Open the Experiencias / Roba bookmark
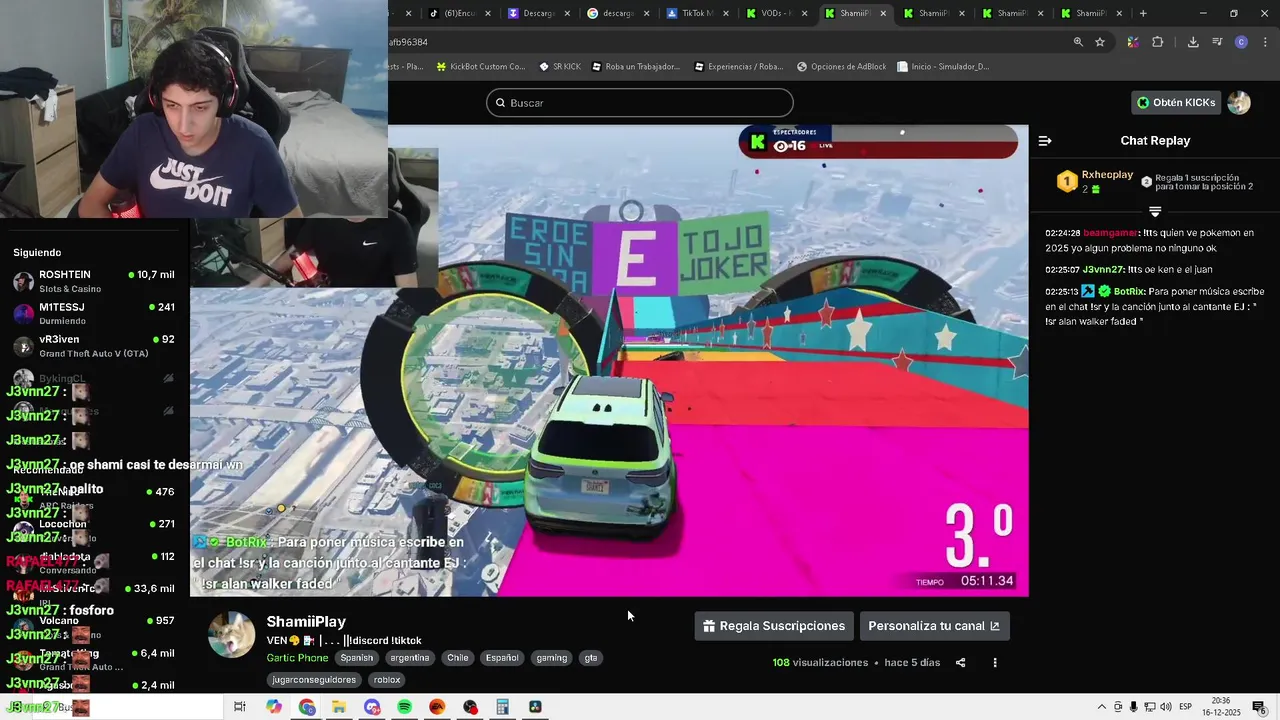Screen dimensions: 1280x720 click(738, 67)
